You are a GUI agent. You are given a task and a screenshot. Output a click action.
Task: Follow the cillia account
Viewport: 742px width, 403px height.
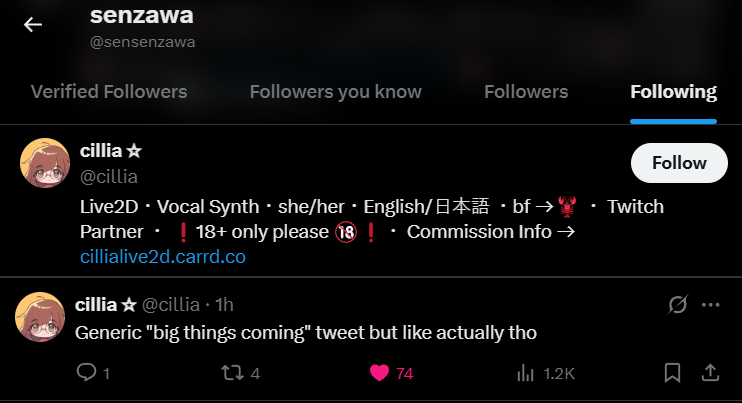click(679, 163)
